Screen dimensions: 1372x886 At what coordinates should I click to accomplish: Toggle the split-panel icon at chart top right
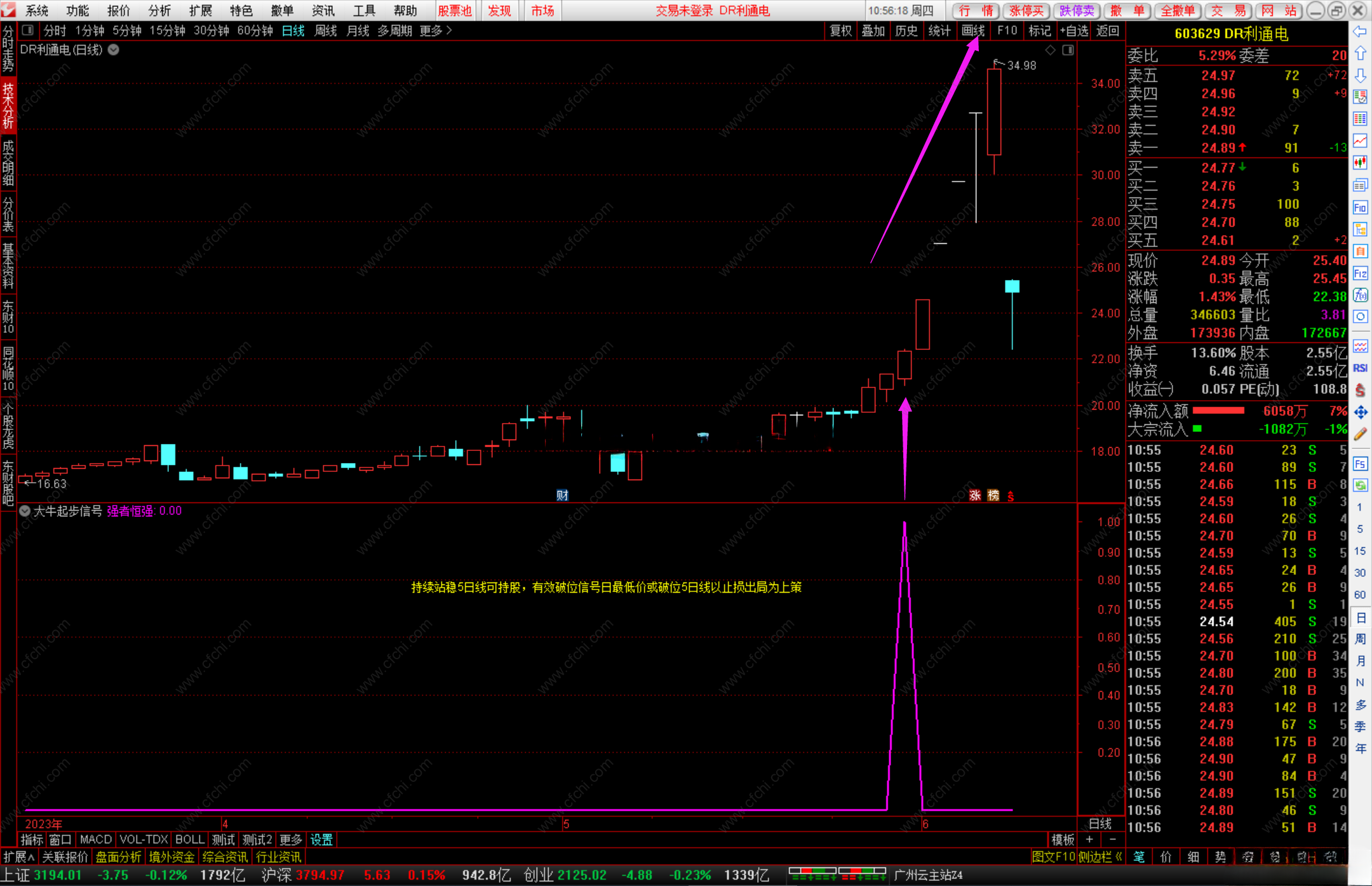1068,50
